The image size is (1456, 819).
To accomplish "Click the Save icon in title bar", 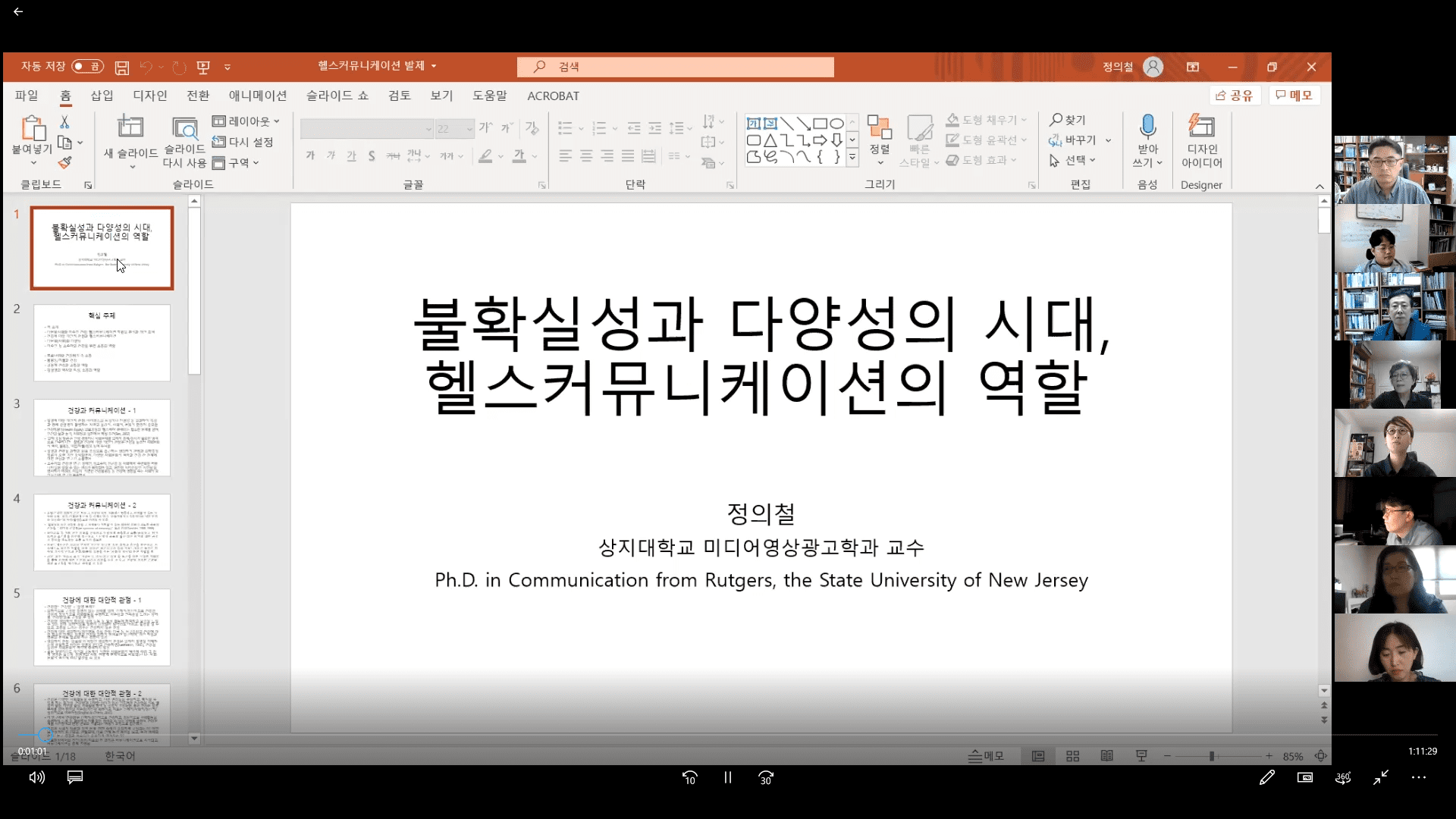I will (121, 67).
